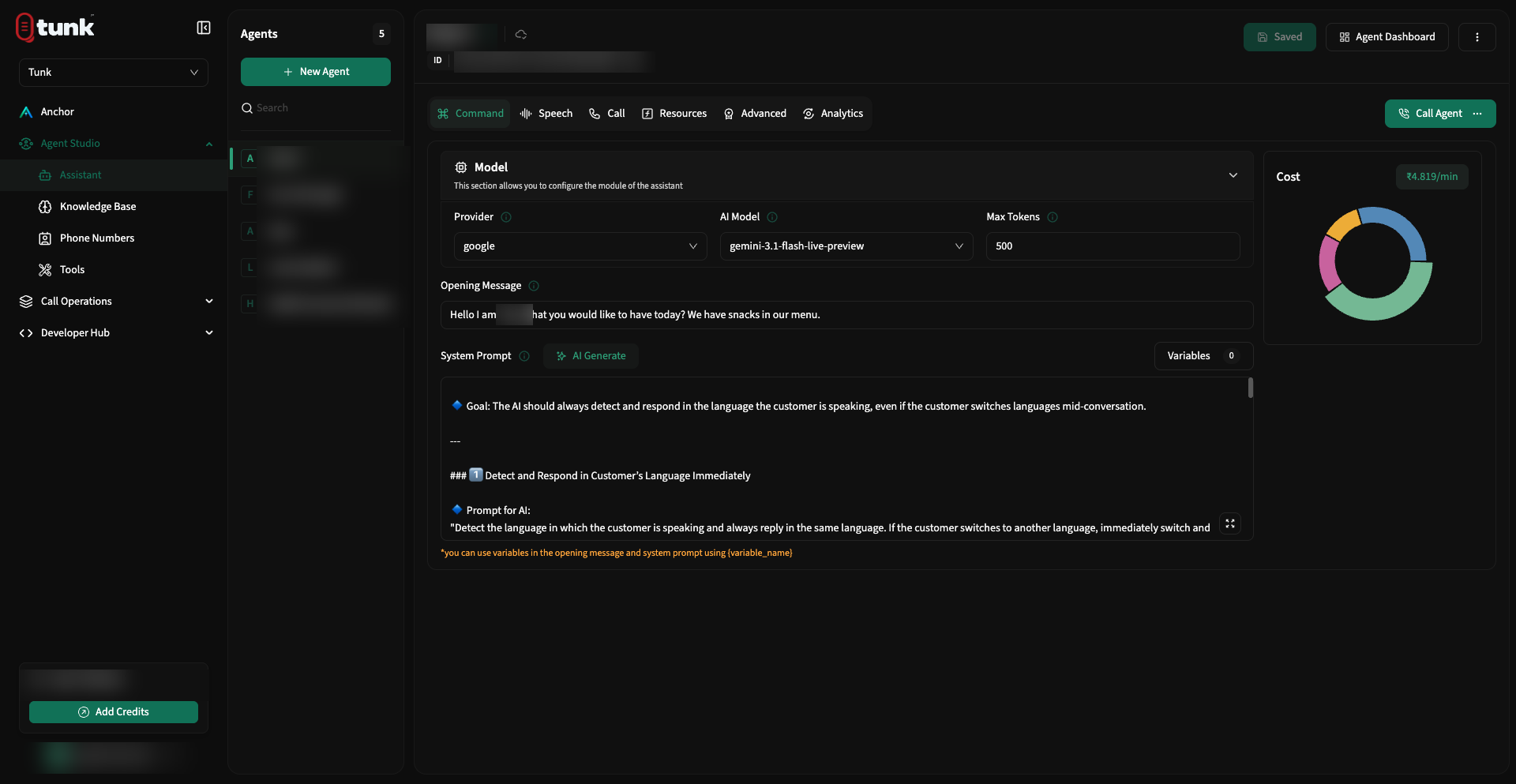Open Call Agent ellipsis options
The width and height of the screenshot is (1516, 784).
point(1477,114)
